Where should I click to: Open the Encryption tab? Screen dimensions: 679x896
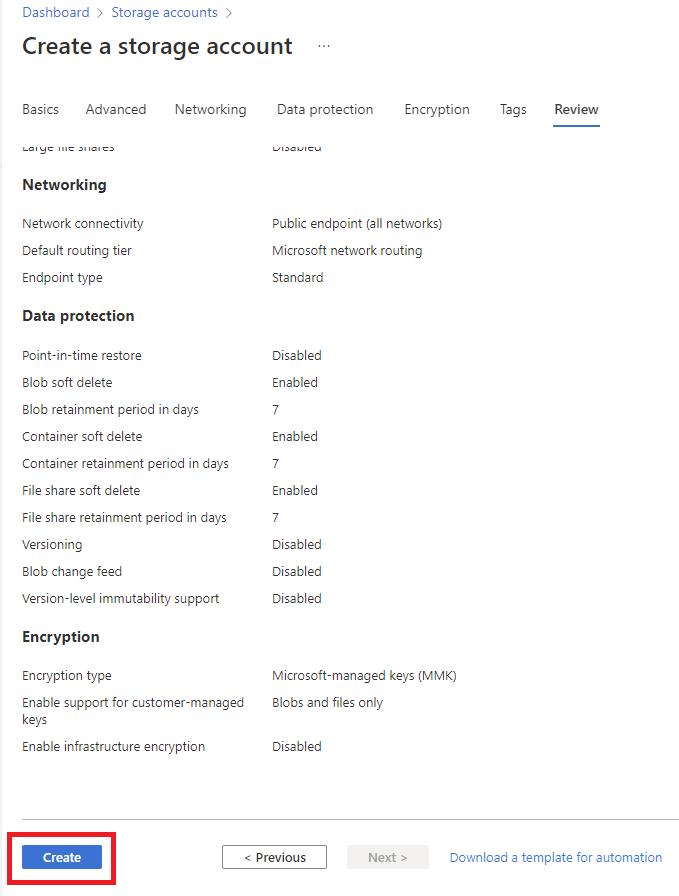pyautogui.click(x=437, y=110)
